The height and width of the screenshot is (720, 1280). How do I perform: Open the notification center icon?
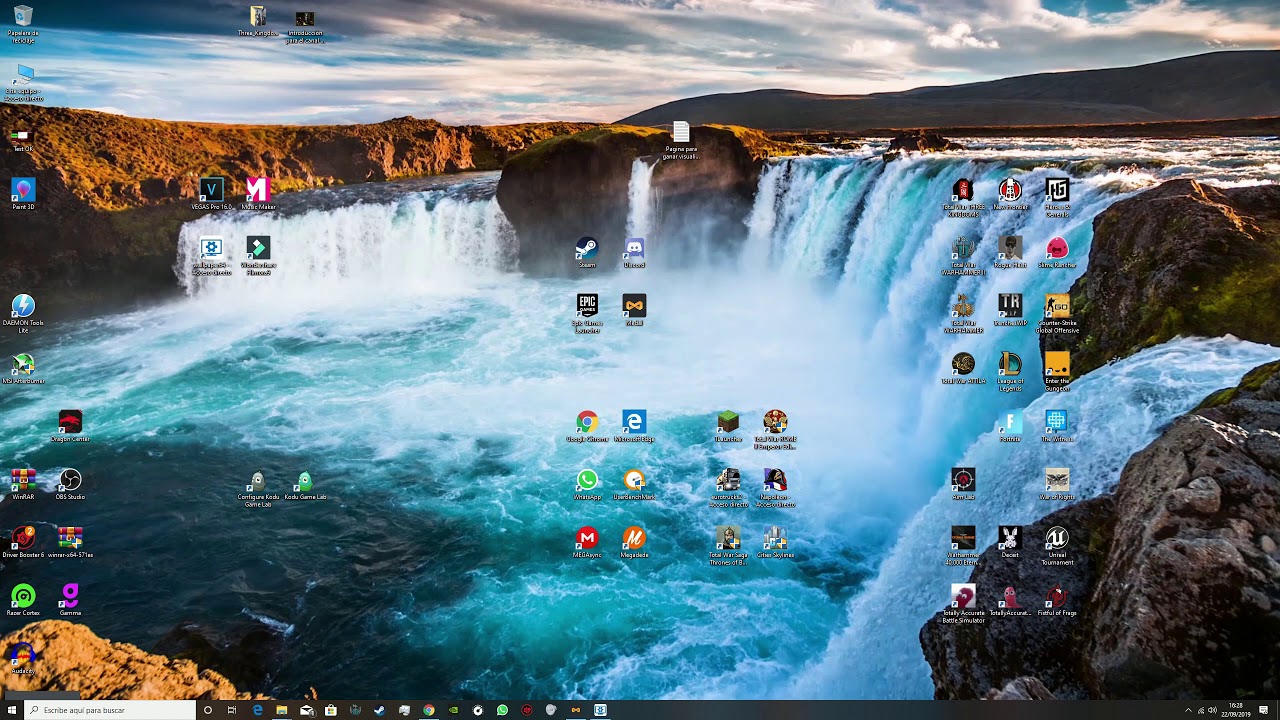point(1264,710)
